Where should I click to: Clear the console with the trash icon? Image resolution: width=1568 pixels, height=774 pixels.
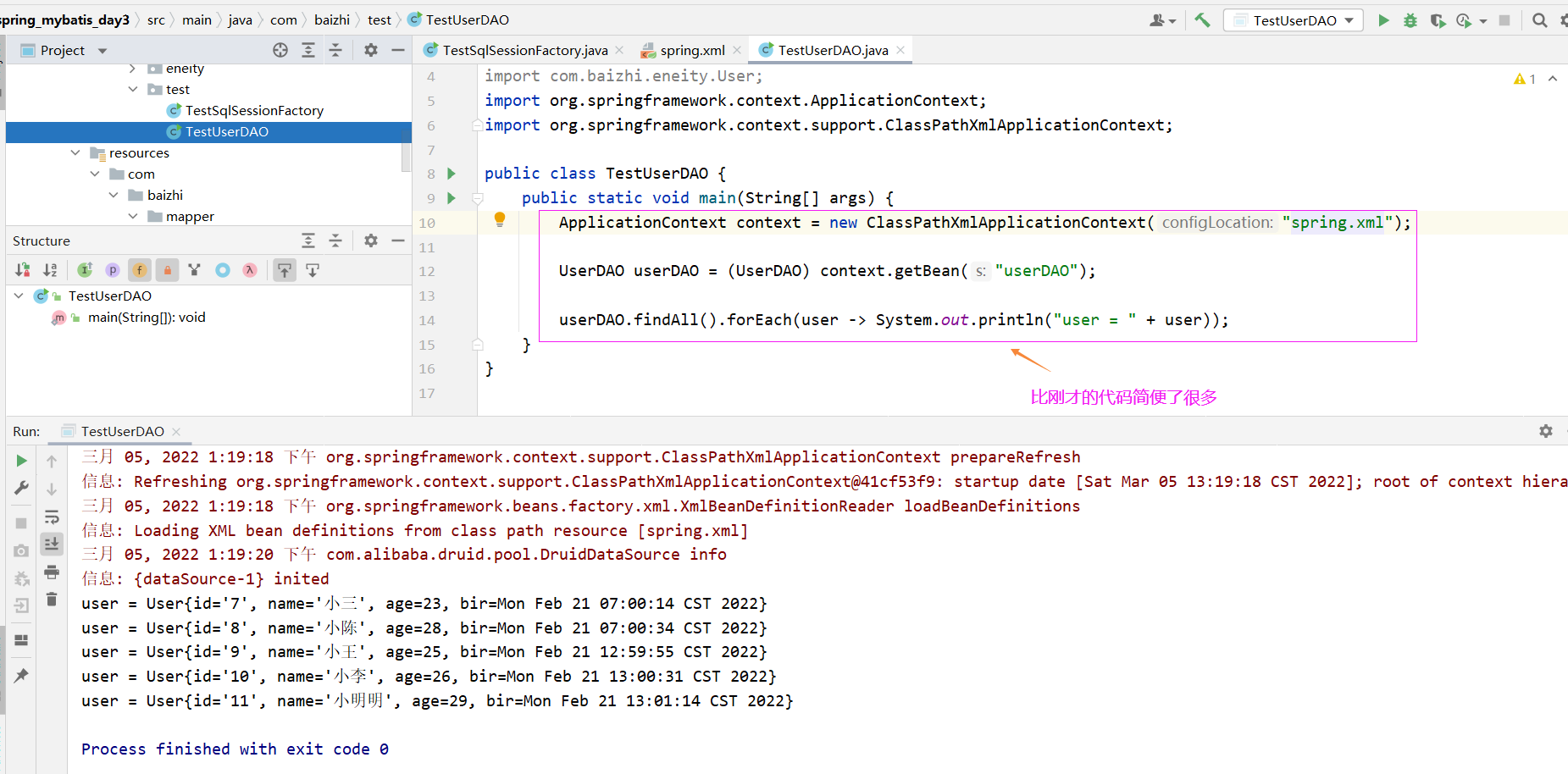[x=52, y=599]
